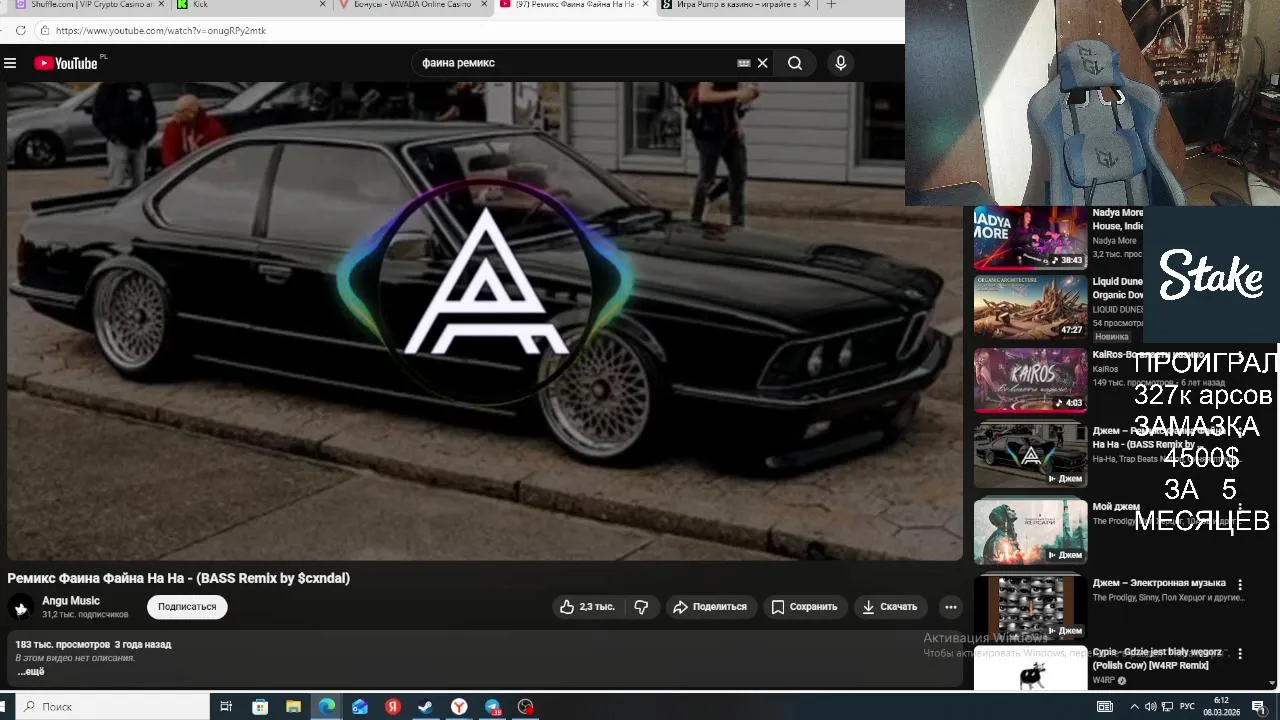This screenshot has height=720, width=1280.
Task: Open Джем – Электронная музыка thumbnail
Action: 1030,607
